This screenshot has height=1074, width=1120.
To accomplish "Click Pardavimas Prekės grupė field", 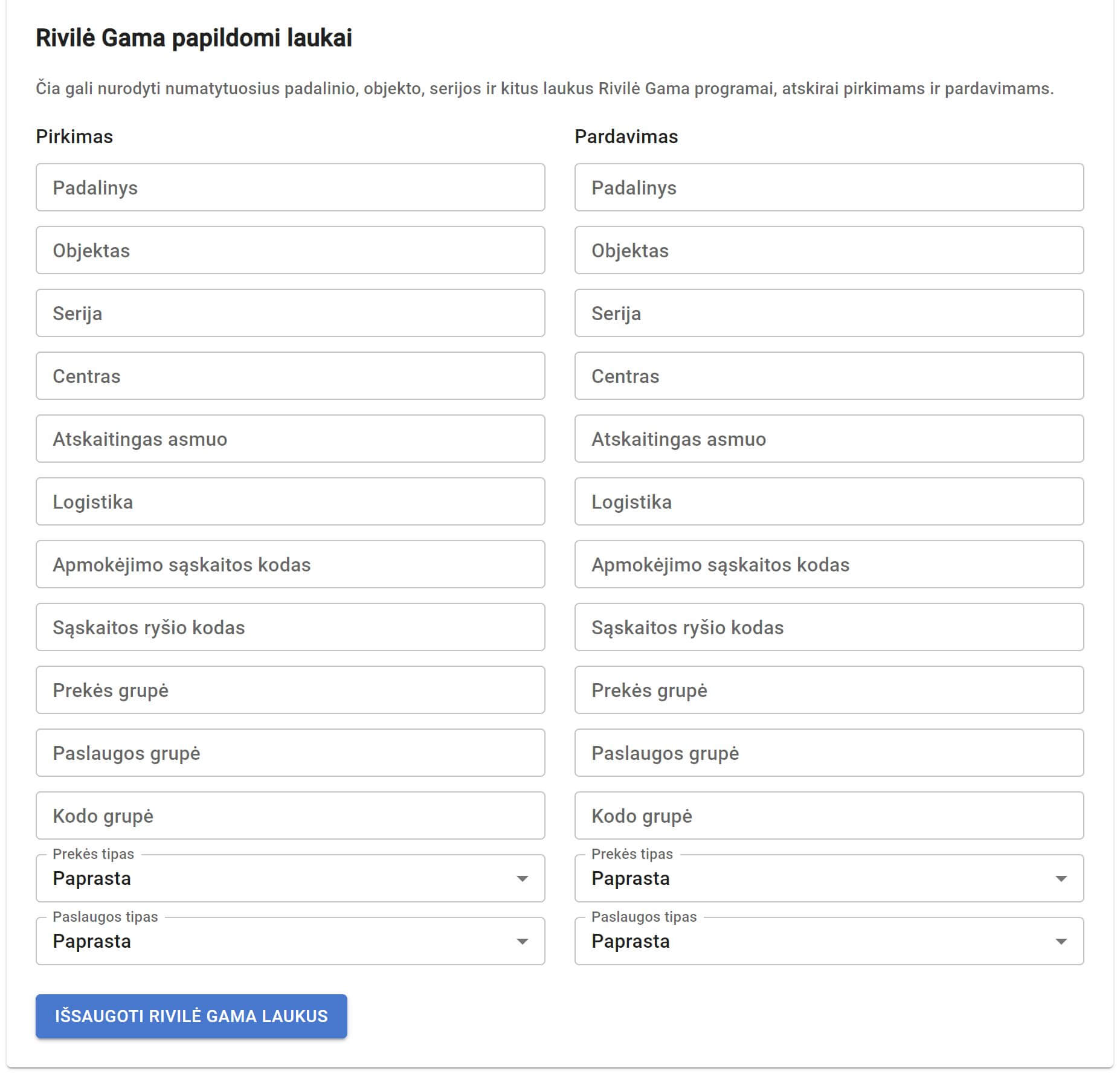I will tap(829, 690).
